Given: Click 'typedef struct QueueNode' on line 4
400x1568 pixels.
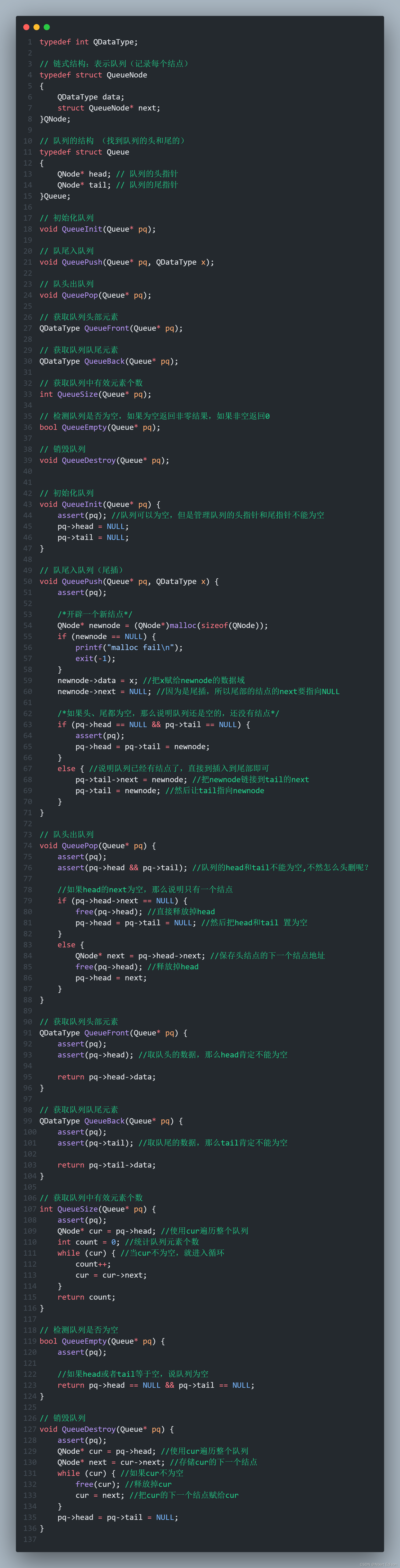Looking at the screenshot, I should [93, 75].
